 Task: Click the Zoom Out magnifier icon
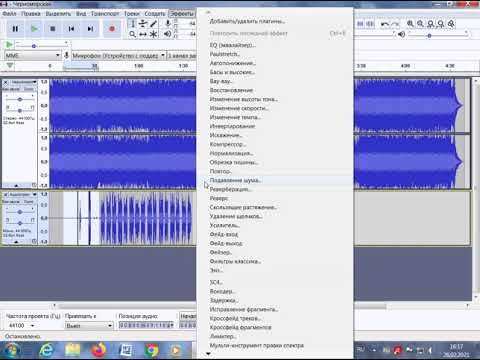point(421,24)
